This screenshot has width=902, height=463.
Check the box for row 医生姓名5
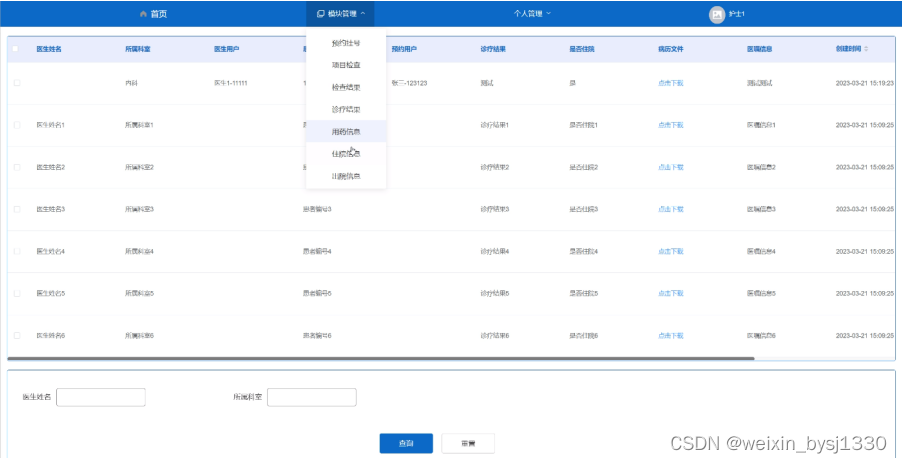(17, 293)
